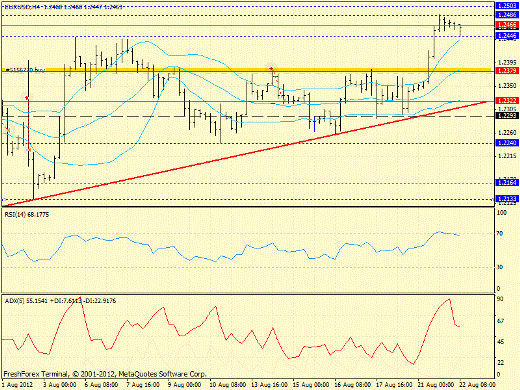Select the 1.2503 price level label
The width and height of the screenshot is (520, 390).
coord(507,6)
